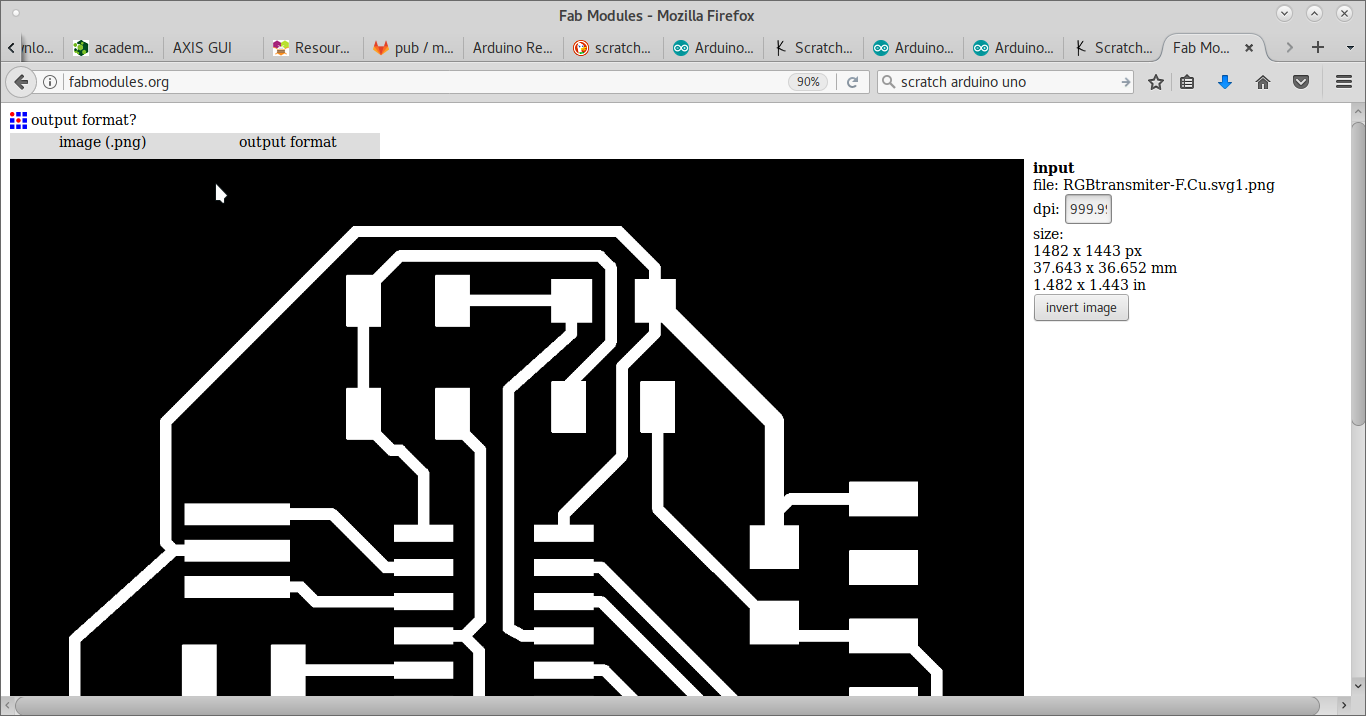Open window menu icon in title bar
The image size is (1366, 716).
coord(18,14)
